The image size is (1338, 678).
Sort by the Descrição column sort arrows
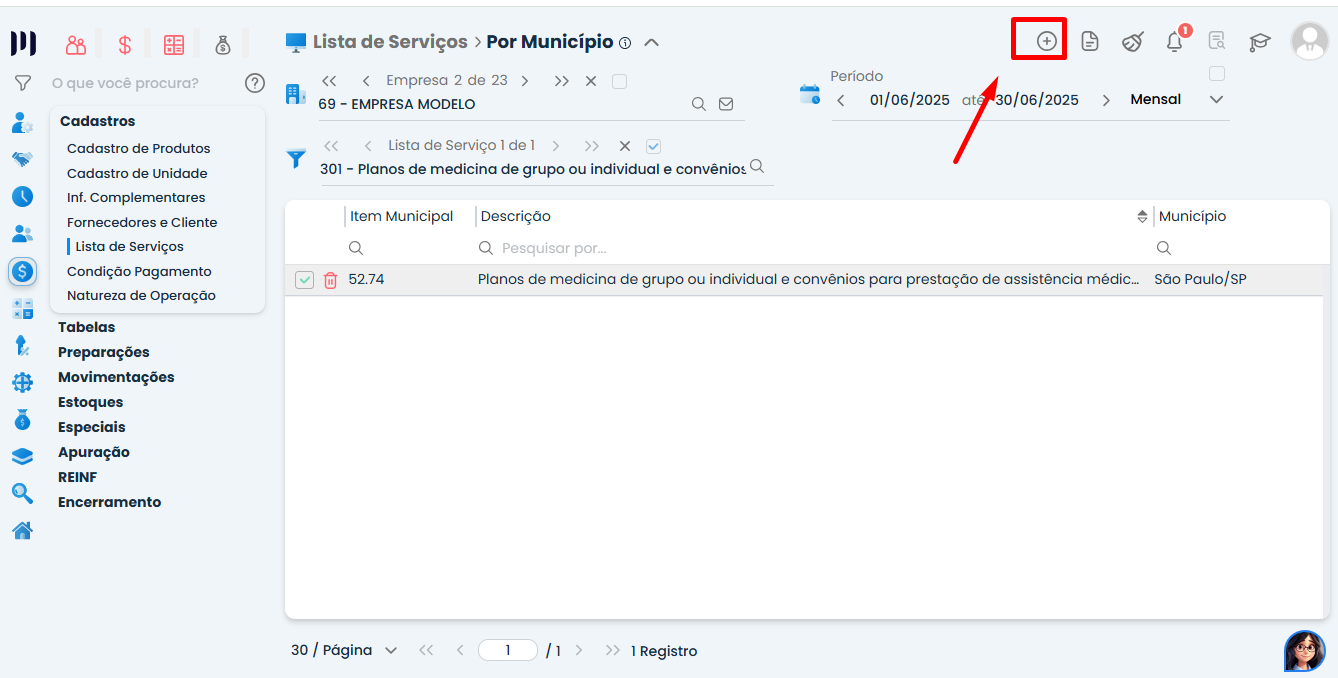click(1142, 216)
